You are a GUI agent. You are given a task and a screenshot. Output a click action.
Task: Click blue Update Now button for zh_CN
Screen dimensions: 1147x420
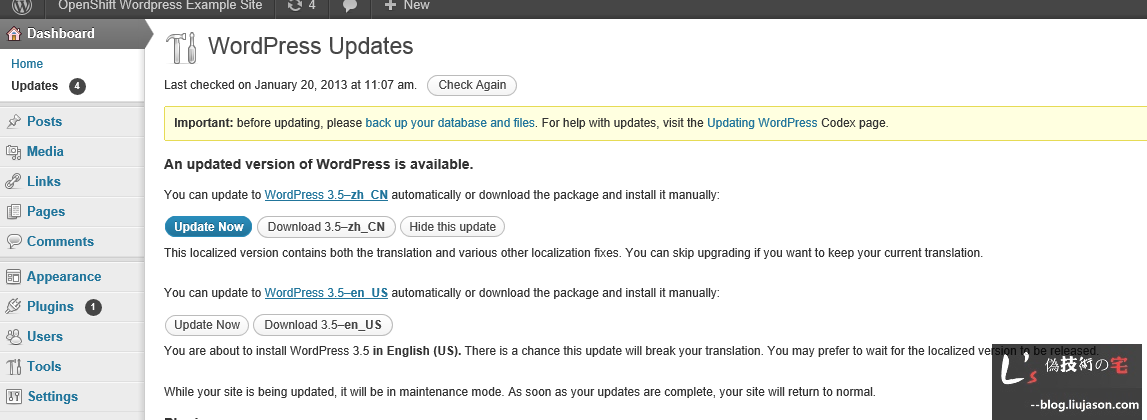click(208, 227)
